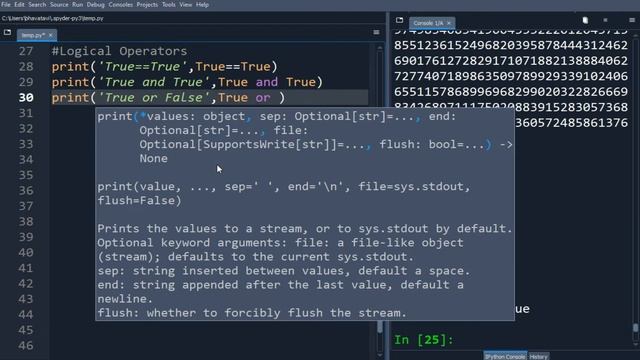
Task: Open the Run menu
Action: 78,5
